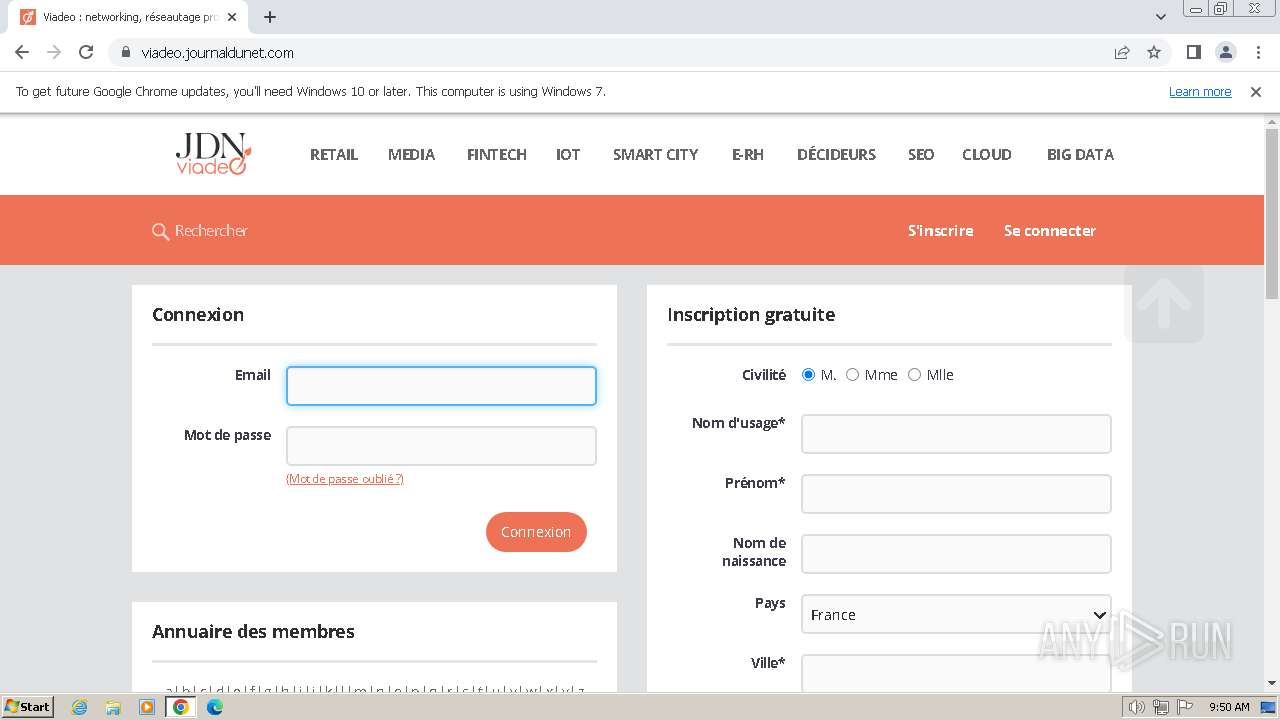1280x720 pixels.
Task: Open Windows Media Player from taskbar
Action: tap(147, 707)
